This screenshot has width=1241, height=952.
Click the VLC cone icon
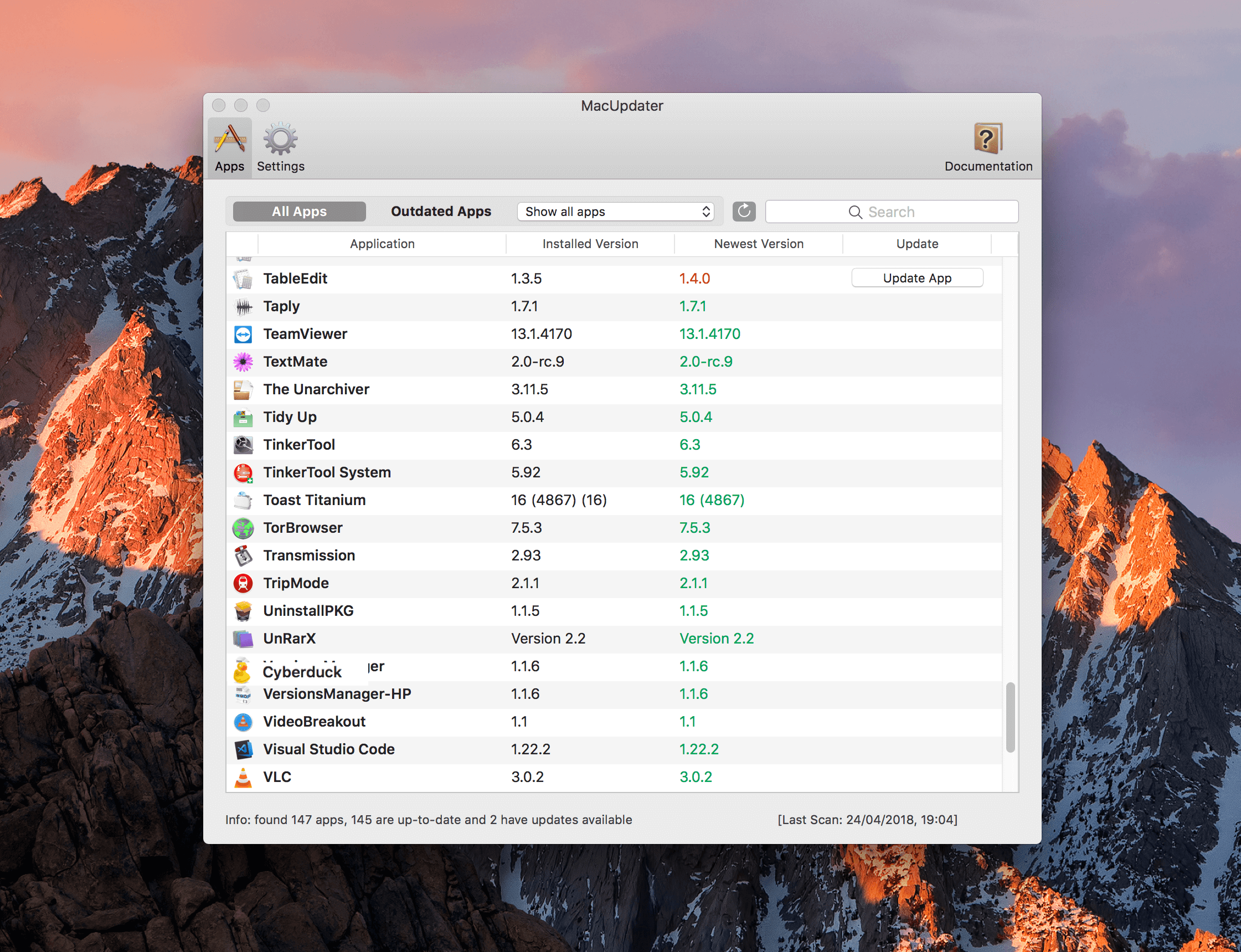pos(243,778)
